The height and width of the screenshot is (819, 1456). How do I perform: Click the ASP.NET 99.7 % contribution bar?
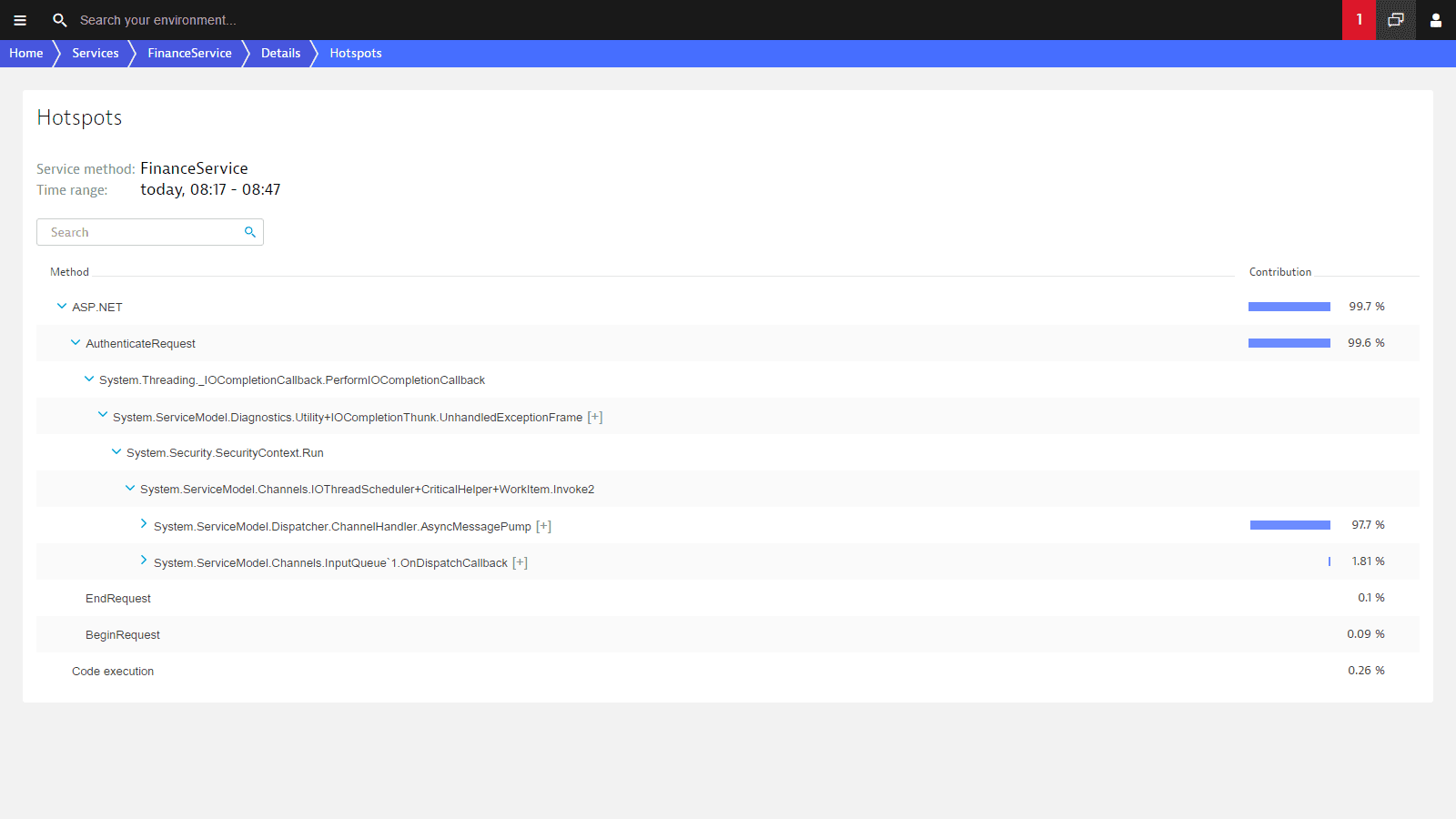click(x=1289, y=307)
